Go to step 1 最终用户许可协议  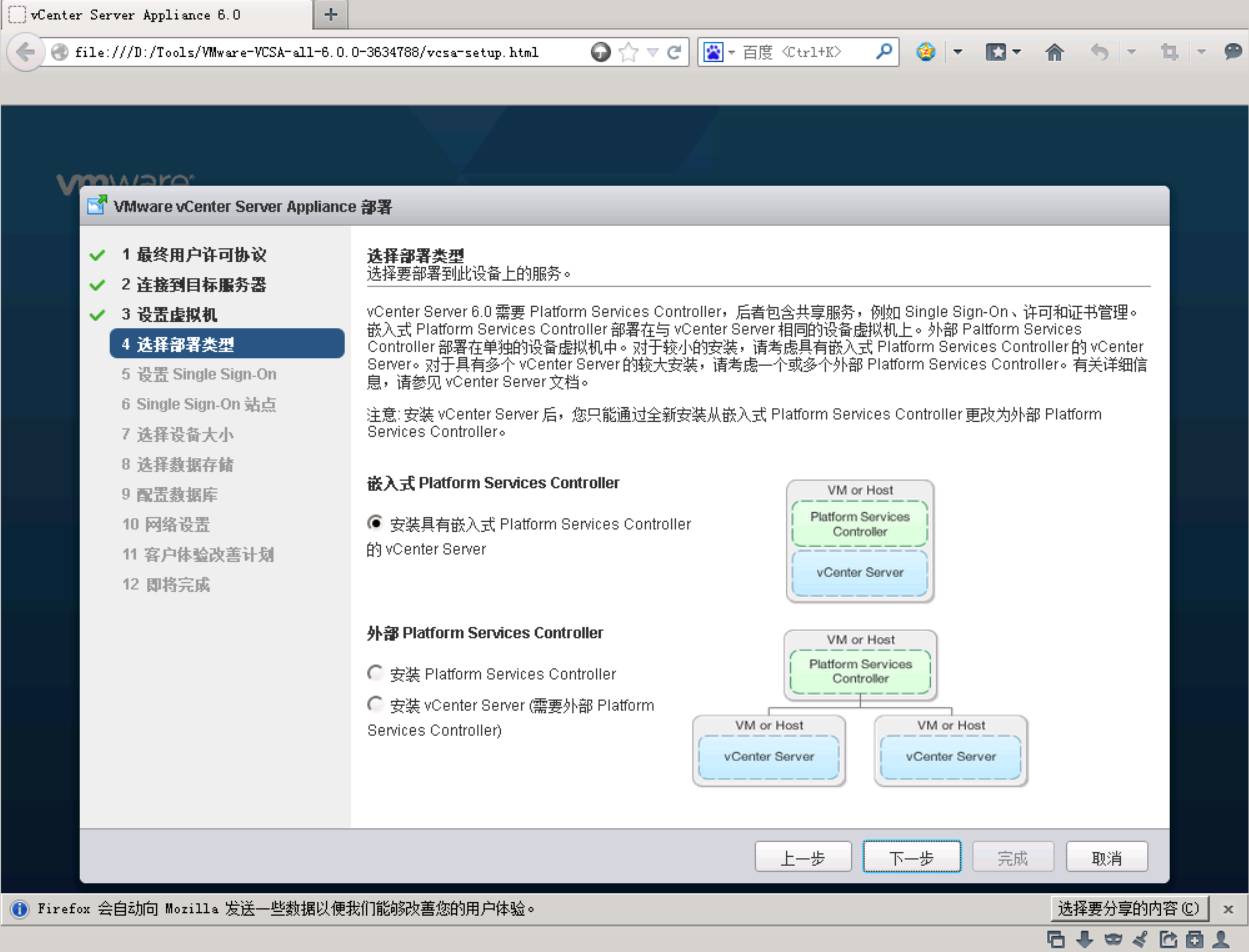pos(194,255)
